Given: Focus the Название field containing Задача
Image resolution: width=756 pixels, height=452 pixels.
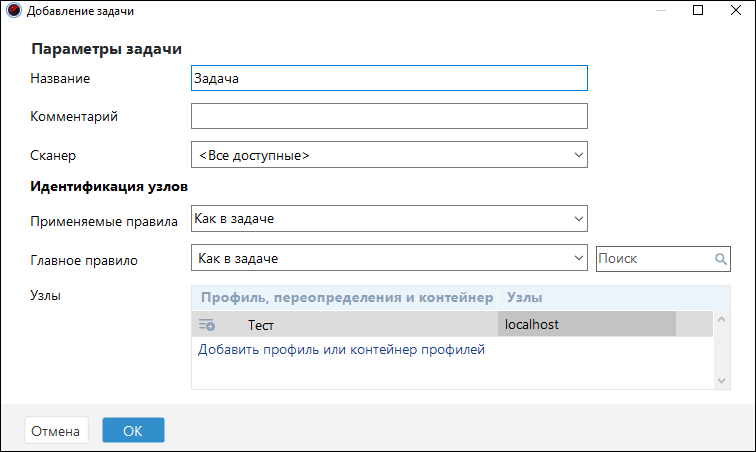Looking at the screenshot, I should pos(389,78).
